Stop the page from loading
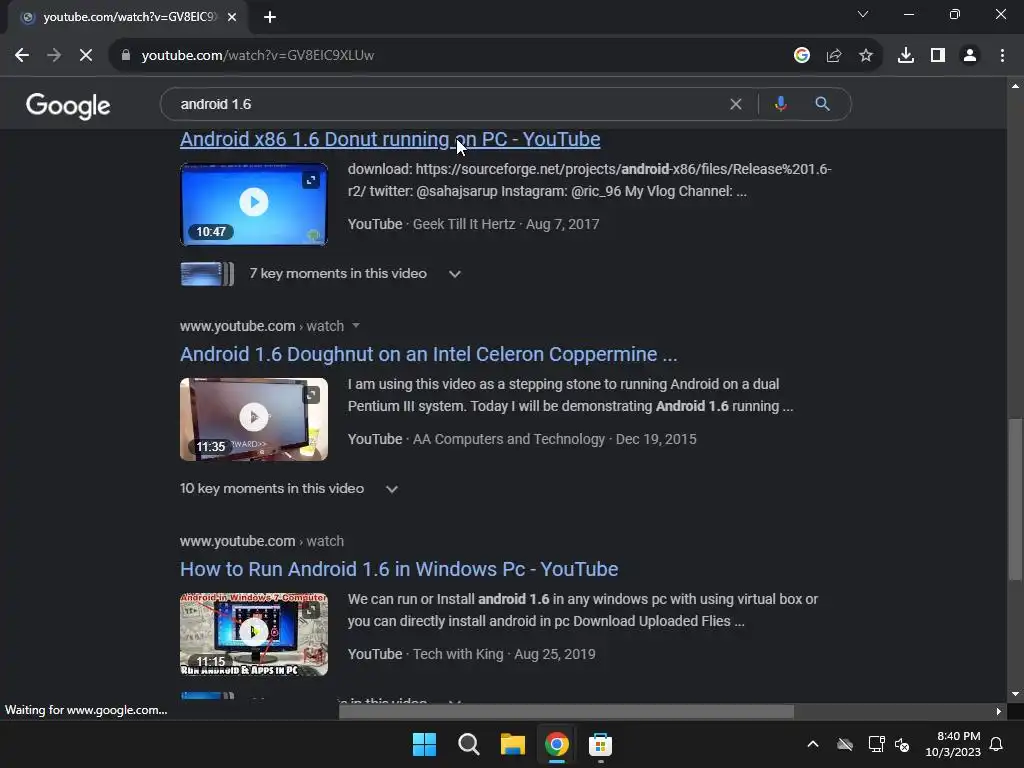 (x=86, y=56)
